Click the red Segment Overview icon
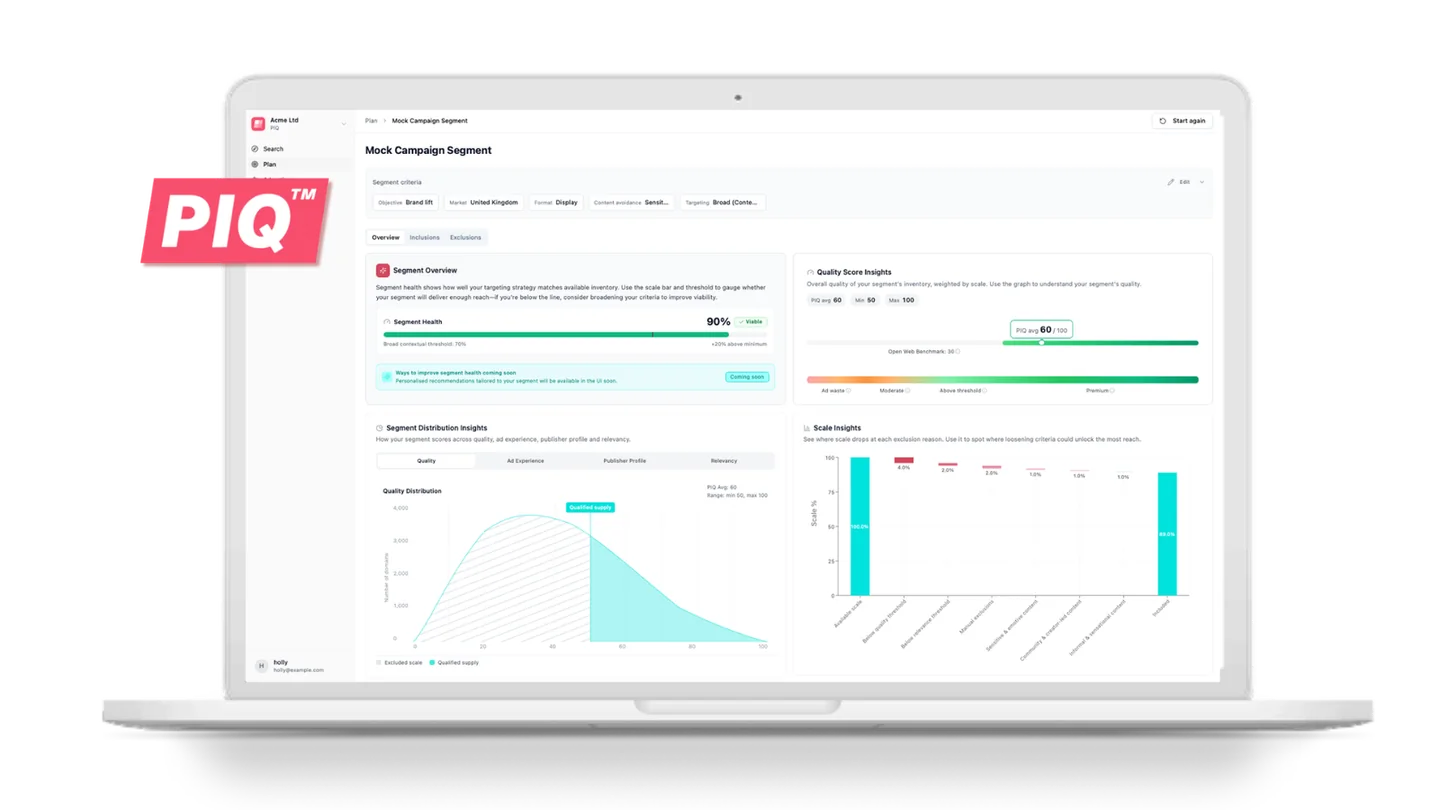1440x810 pixels. click(383, 270)
